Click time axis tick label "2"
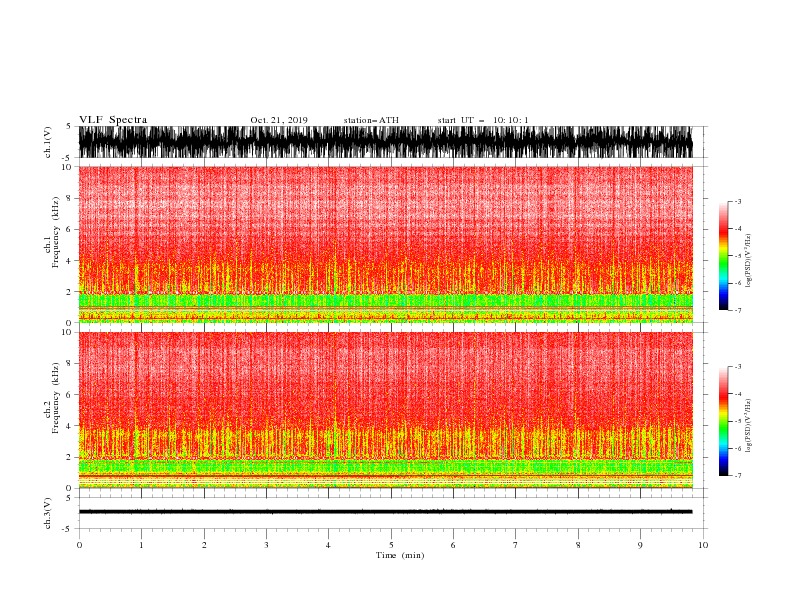The image size is (792, 612). 204,545
